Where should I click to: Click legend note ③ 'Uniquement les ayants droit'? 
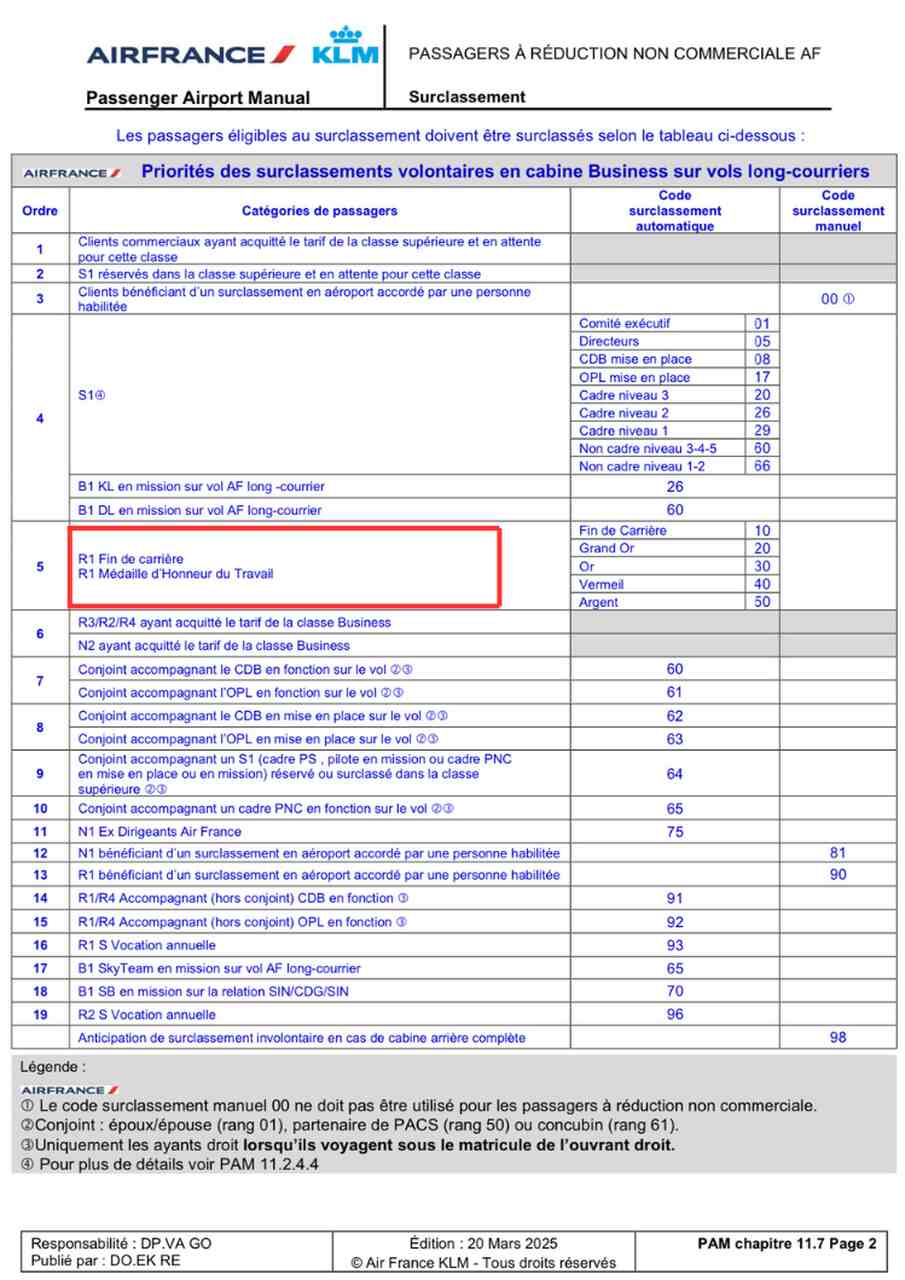coord(348,1145)
